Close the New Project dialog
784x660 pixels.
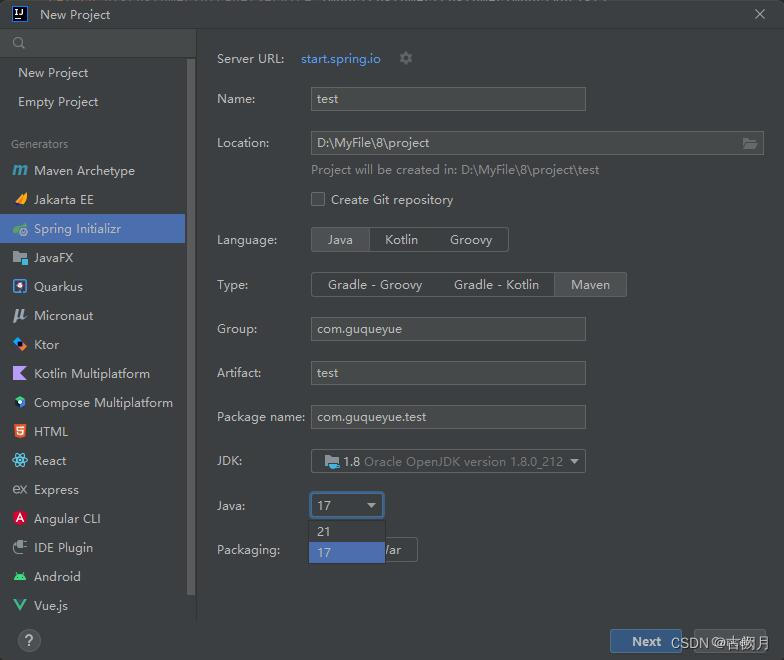(760, 14)
